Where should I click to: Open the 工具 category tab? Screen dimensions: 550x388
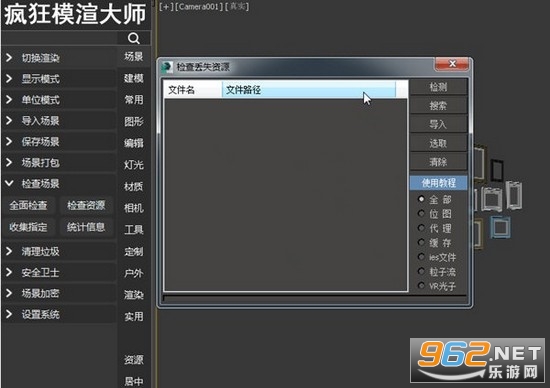pyautogui.click(x=134, y=230)
